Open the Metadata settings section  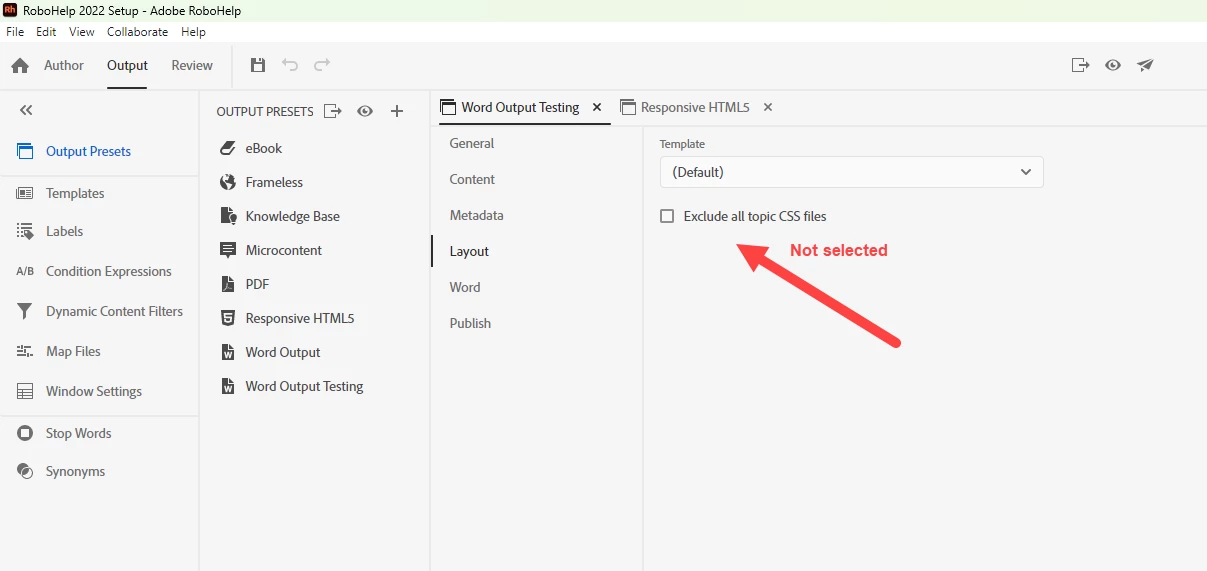[x=477, y=215]
